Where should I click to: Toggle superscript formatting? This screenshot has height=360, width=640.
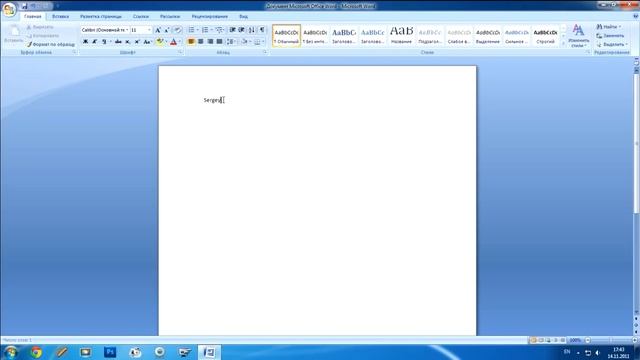137,42
